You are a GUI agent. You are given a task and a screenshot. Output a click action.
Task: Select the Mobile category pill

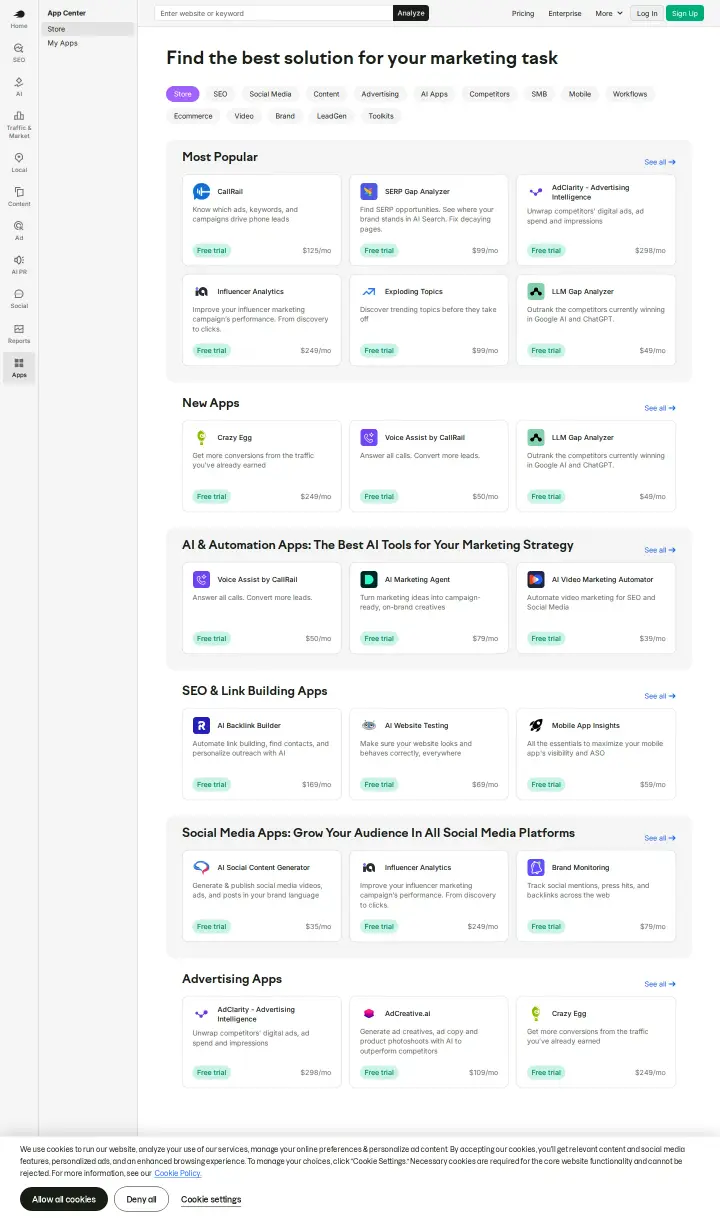[580, 94]
